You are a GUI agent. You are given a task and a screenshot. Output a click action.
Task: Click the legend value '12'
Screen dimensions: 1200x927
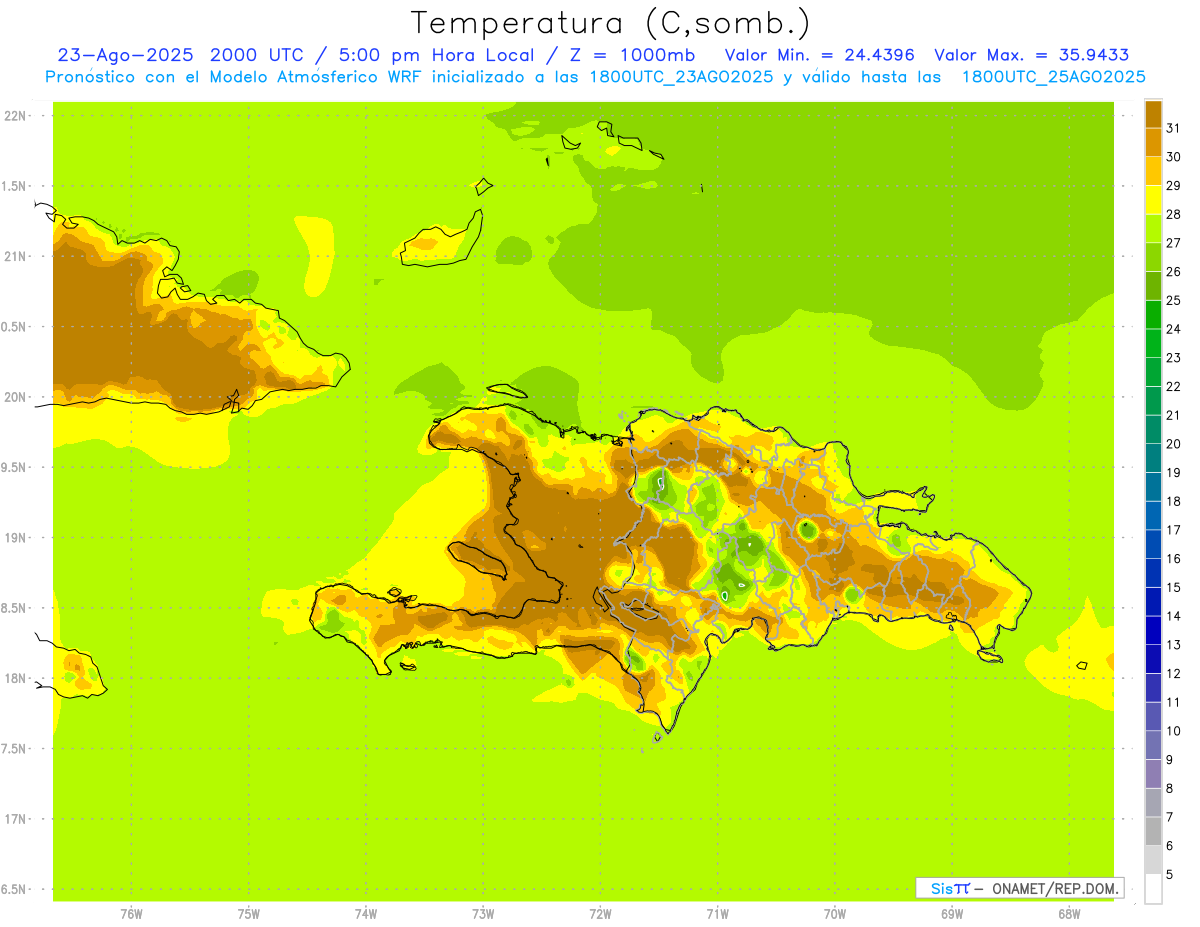(1174, 673)
